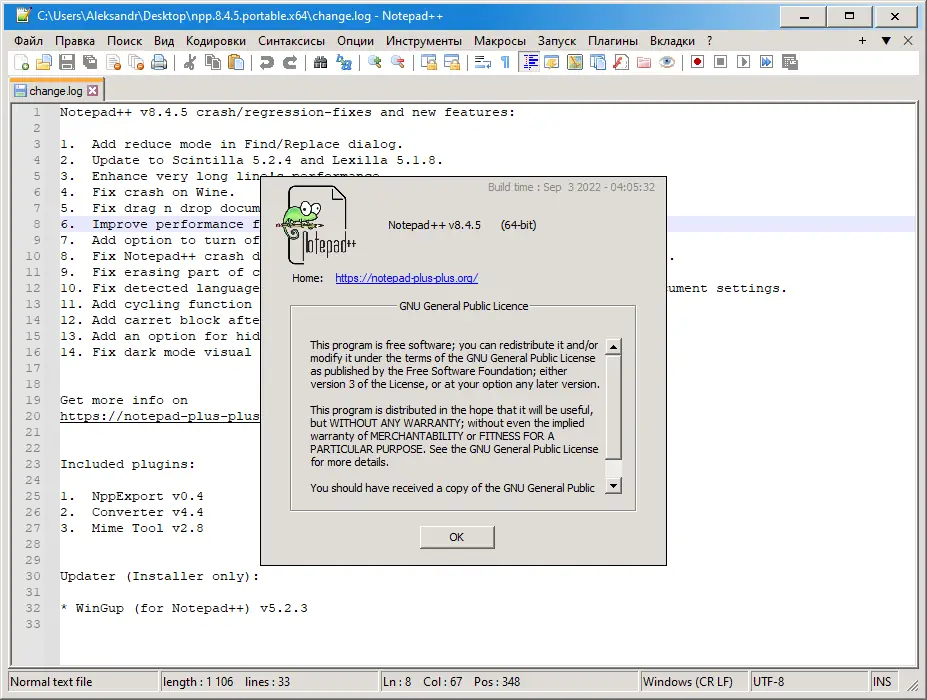Viewport: 927px width, 700px height.
Task: Toggle show all characters pilcrow icon
Action: tap(505, 62)
